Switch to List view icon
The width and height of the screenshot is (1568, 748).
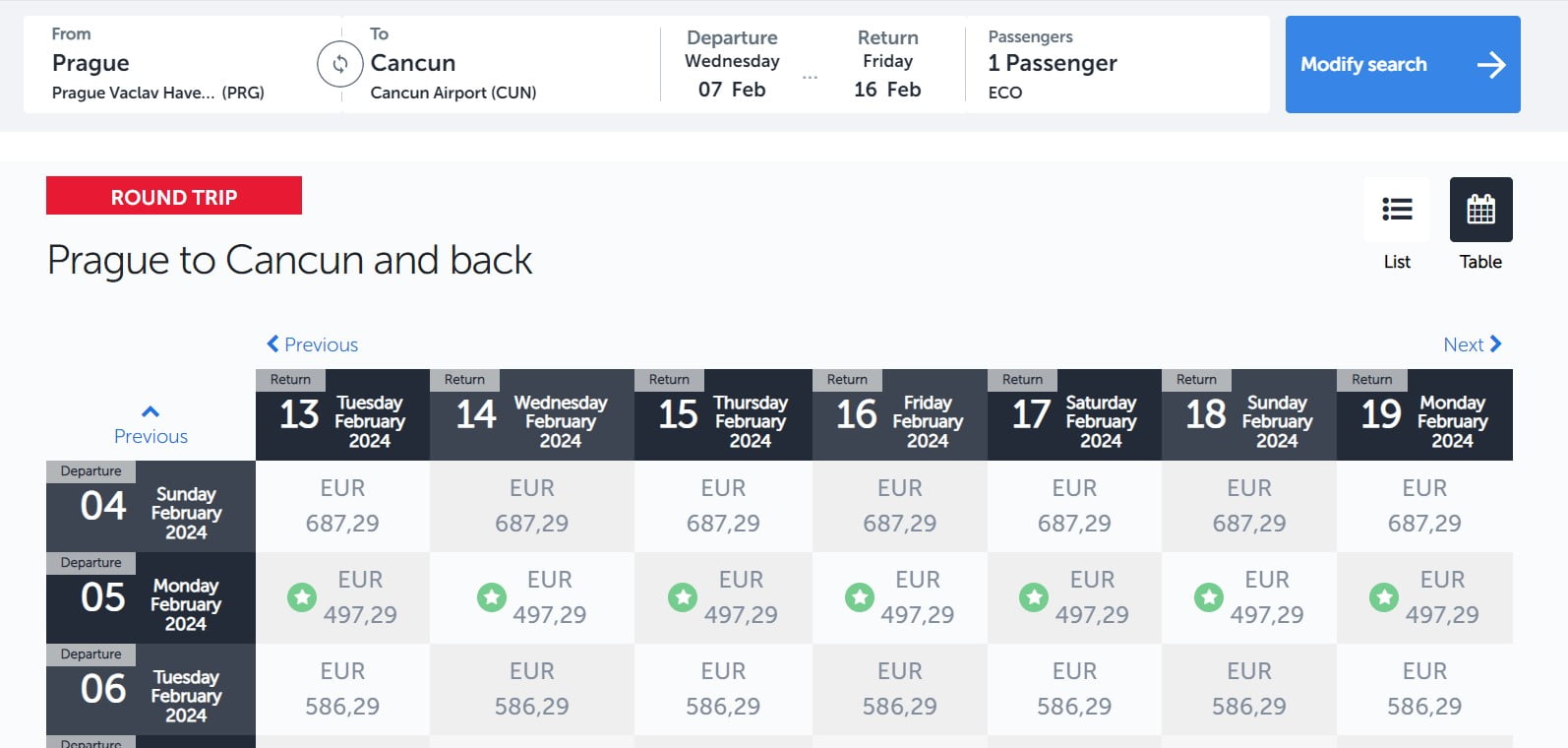pos(1397,210)
